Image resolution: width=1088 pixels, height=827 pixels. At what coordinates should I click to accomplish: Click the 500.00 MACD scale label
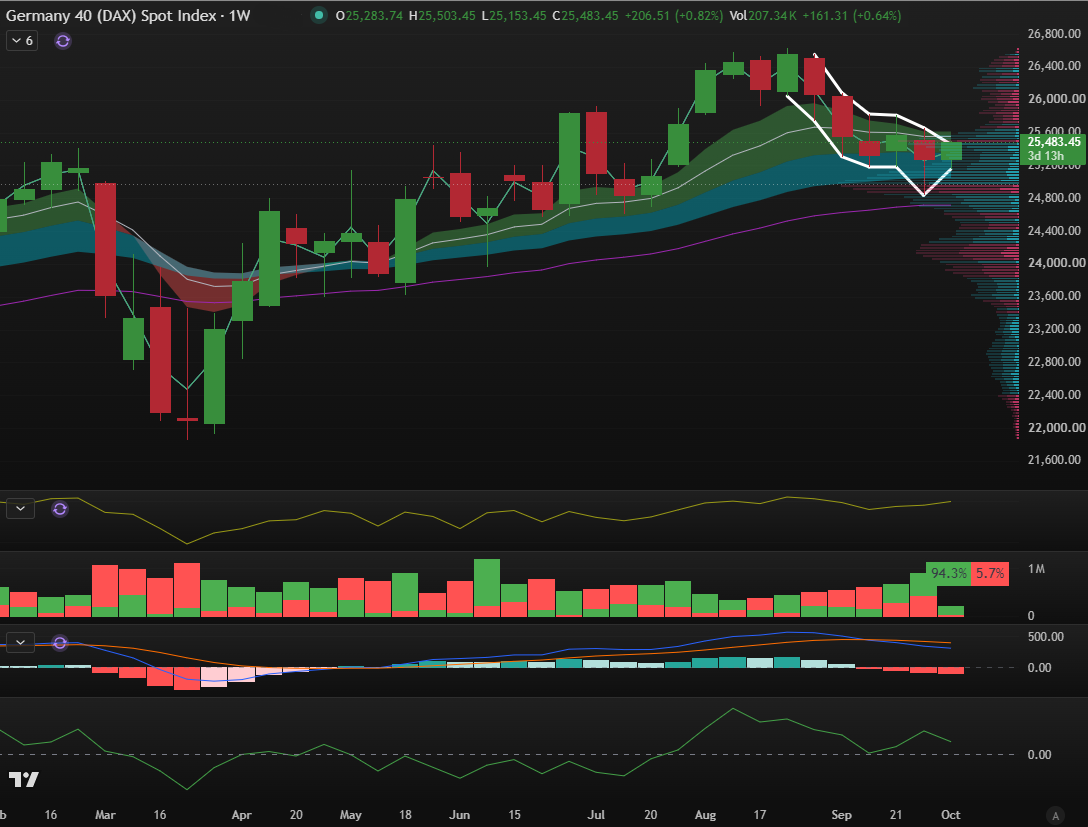(x=1046, y=636)
